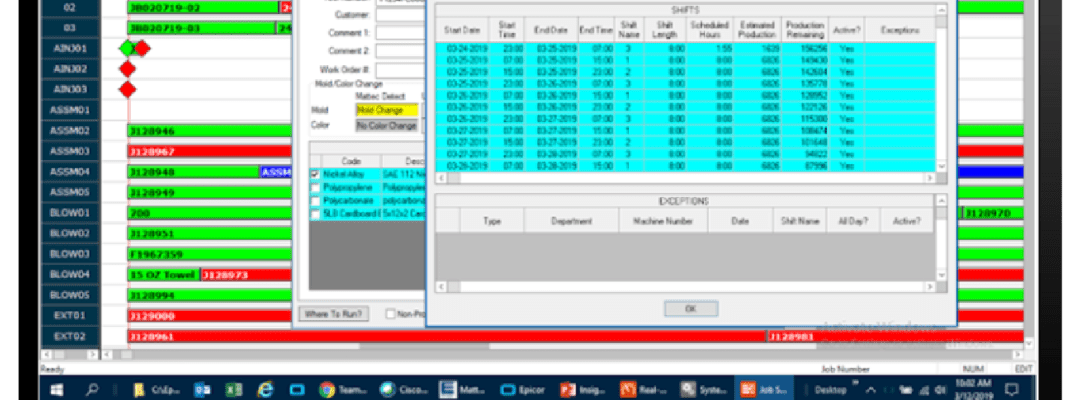Image resolution: width=1080 pixels, height=400 pixels.
Task: Select green job bar J128946 on ASSM02
Action: pos(209,131)
